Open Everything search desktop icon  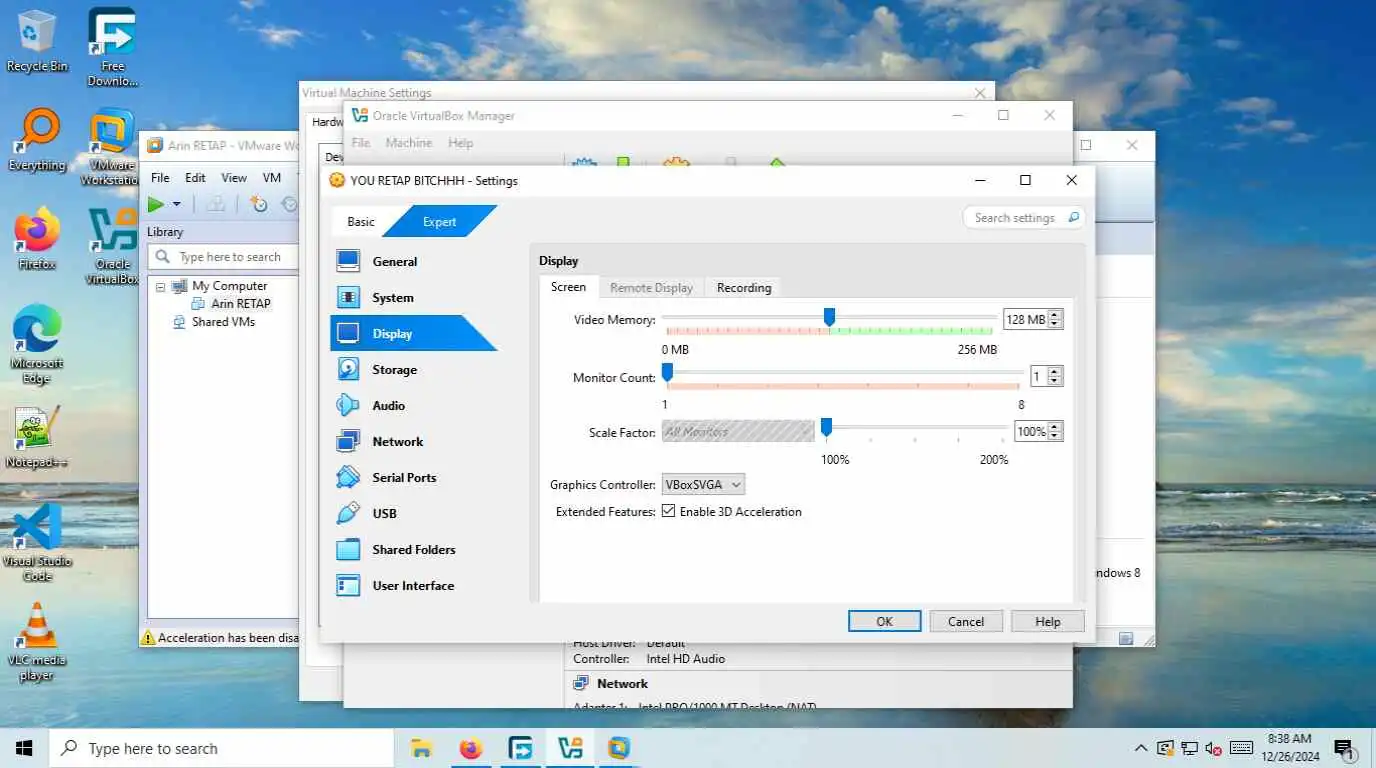[x=37, y=140]
